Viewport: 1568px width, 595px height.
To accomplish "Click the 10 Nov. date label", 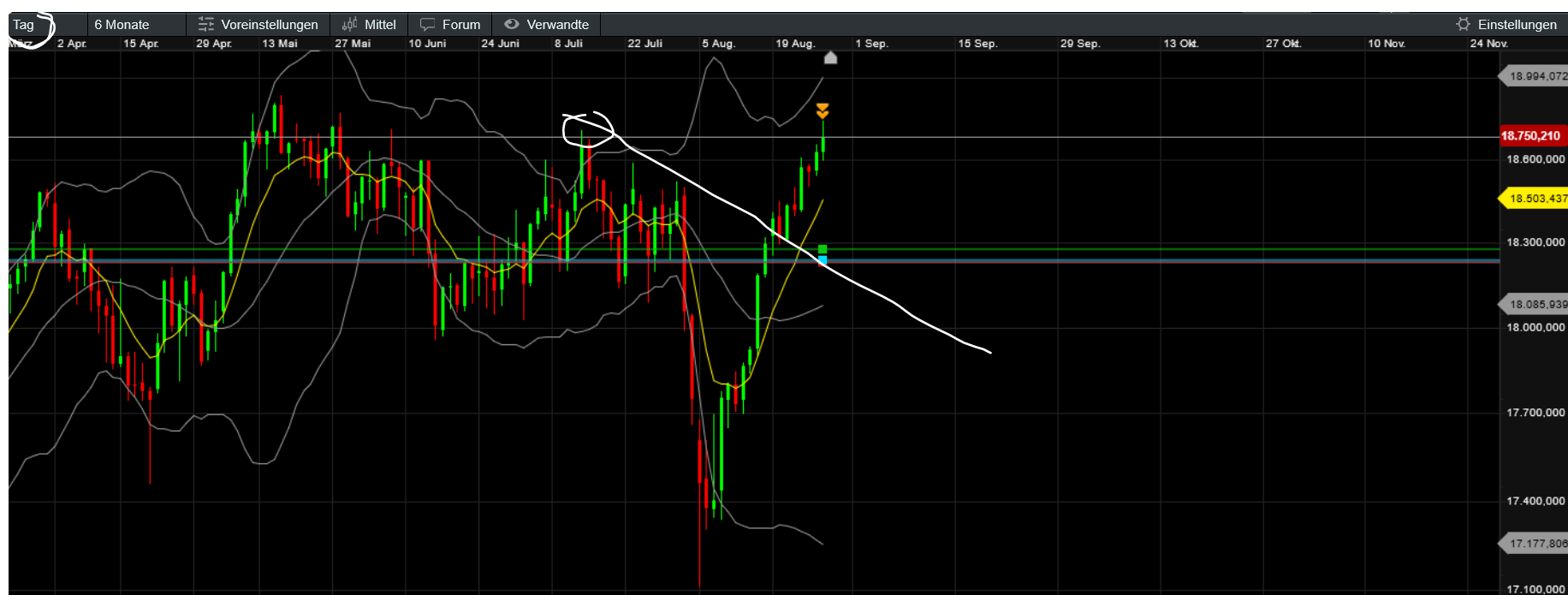I will [x=1387, y=44].
